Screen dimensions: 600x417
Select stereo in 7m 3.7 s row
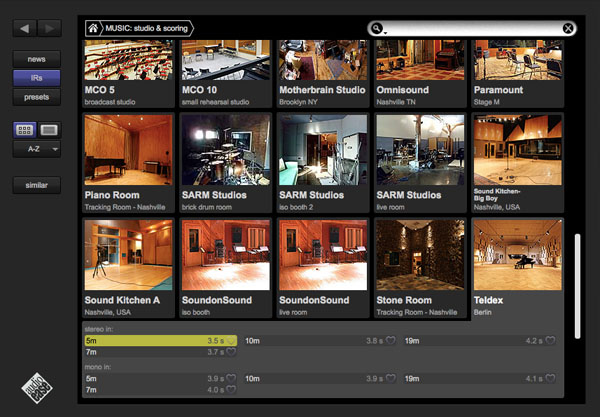coord(161,352)
